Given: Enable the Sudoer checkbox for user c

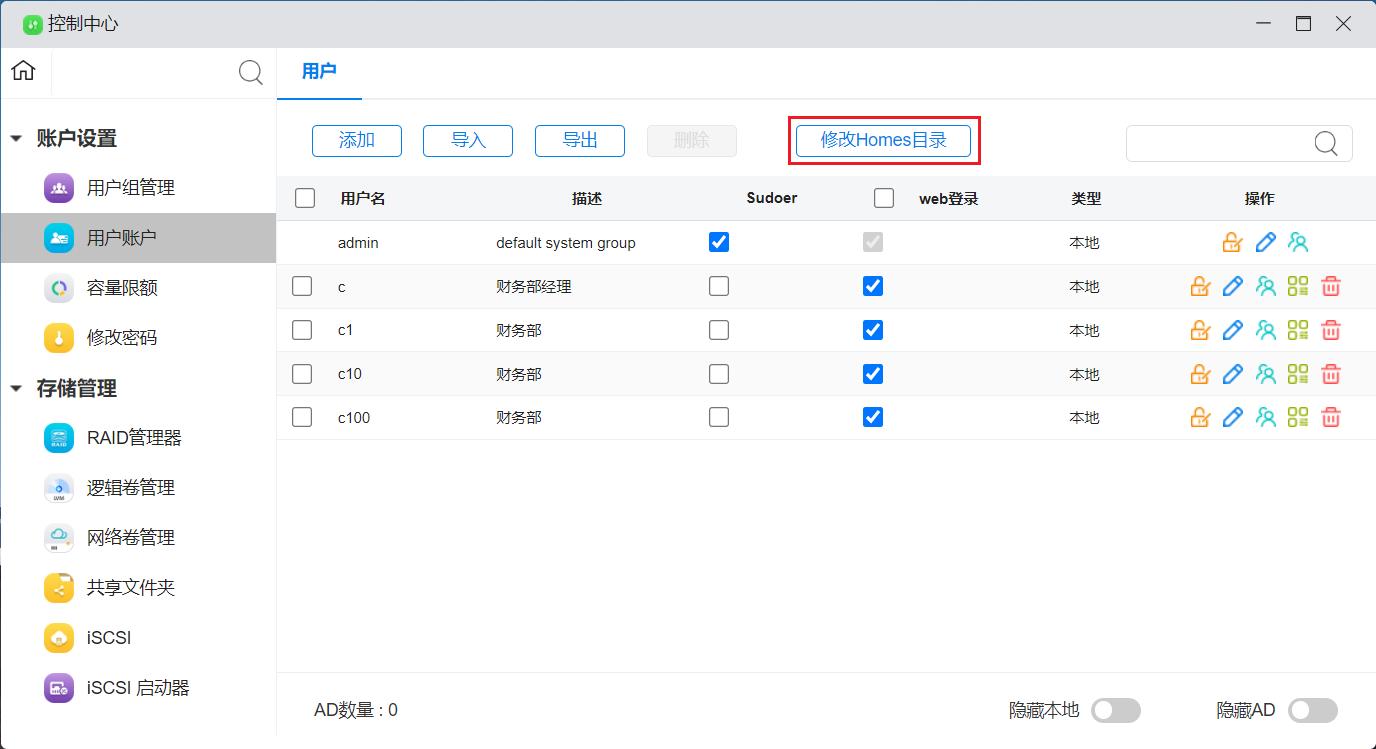Looking at the screenshot, I should pyautogui.click(x=718, y=286).
